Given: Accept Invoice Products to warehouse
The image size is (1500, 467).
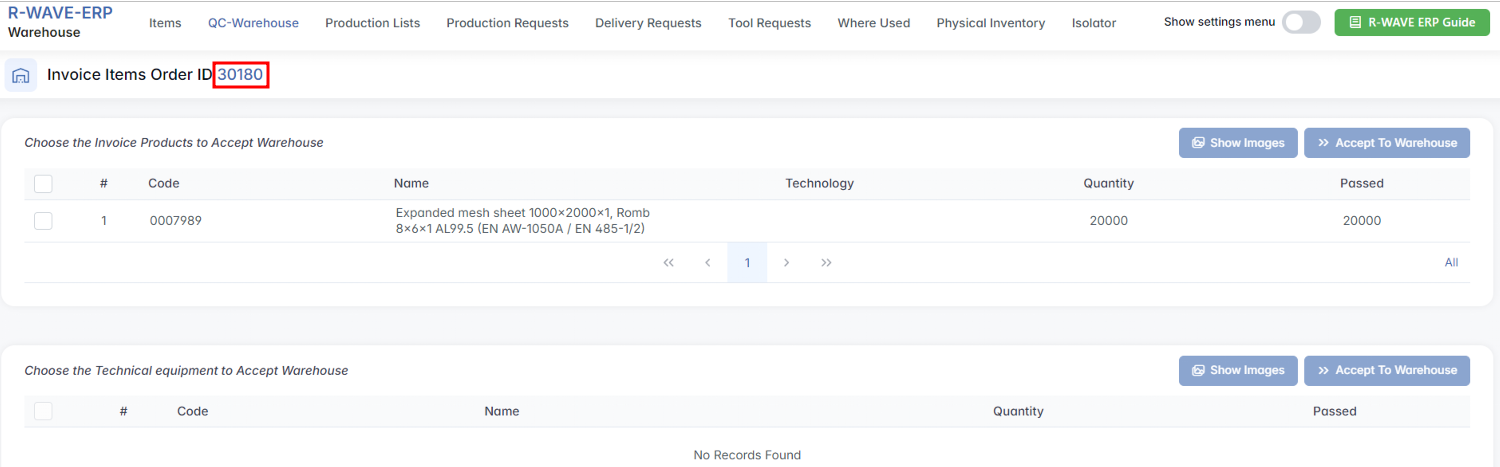Looking at the screenshot, I should tap(1386, 143).
